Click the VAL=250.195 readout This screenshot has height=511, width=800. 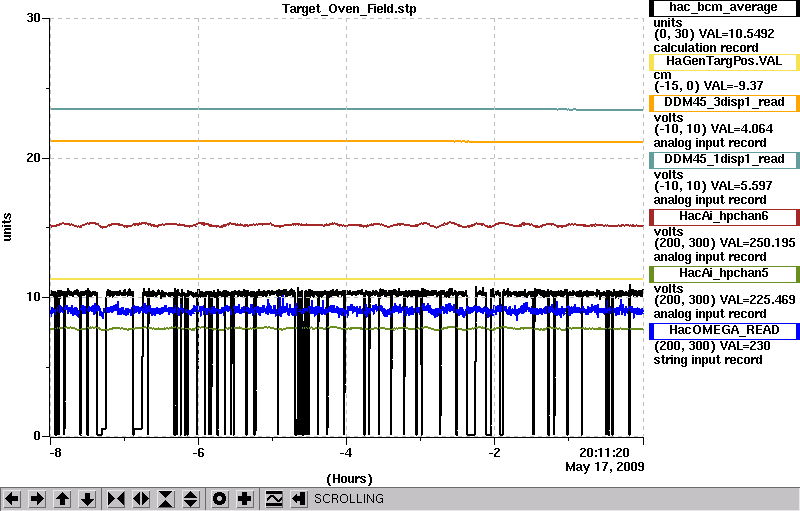click(x=757, y=243)
